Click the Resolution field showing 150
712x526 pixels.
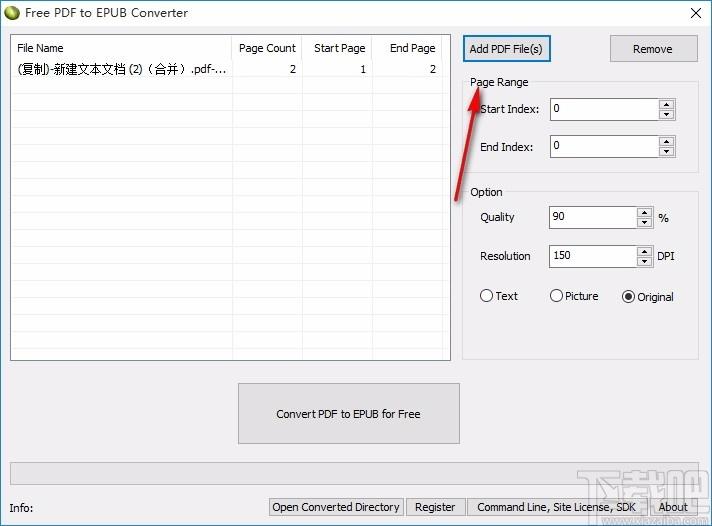[x=593, y=256]
